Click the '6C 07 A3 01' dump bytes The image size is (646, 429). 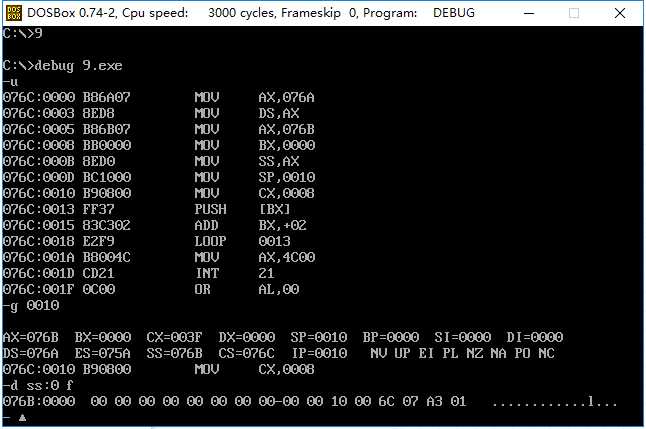422,401
